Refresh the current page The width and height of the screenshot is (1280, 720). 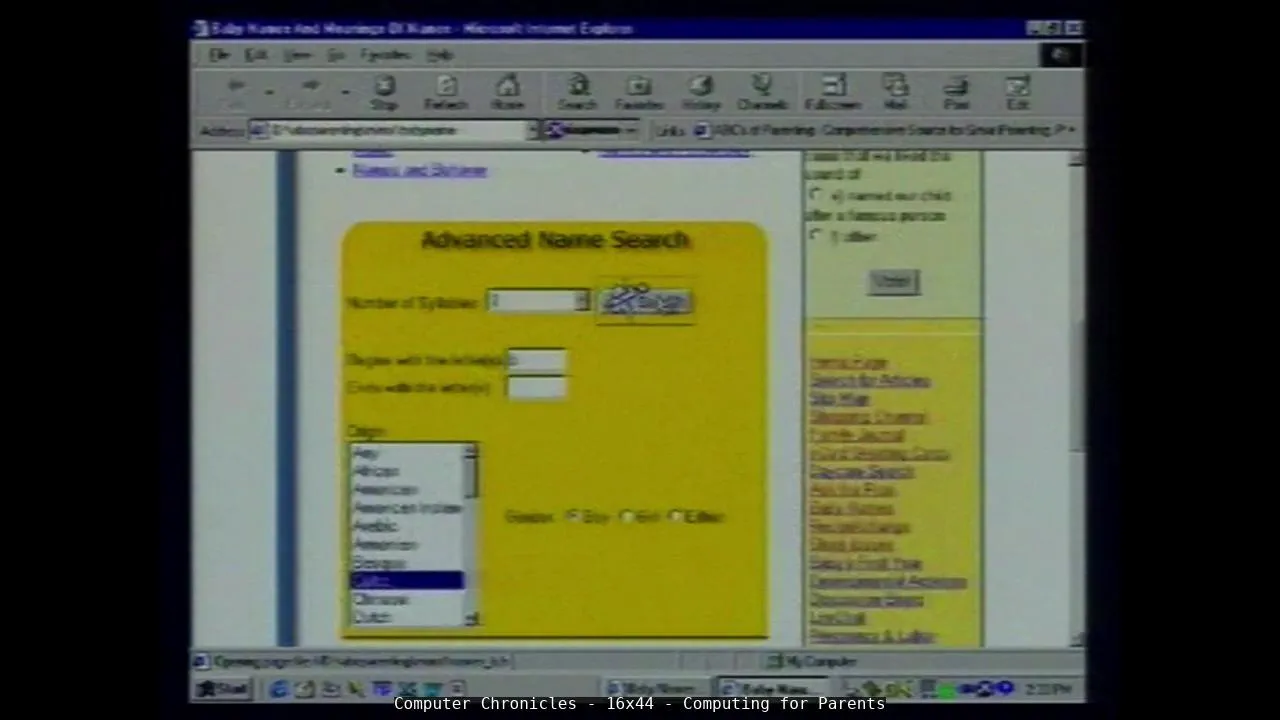click(x=446, y=92)
